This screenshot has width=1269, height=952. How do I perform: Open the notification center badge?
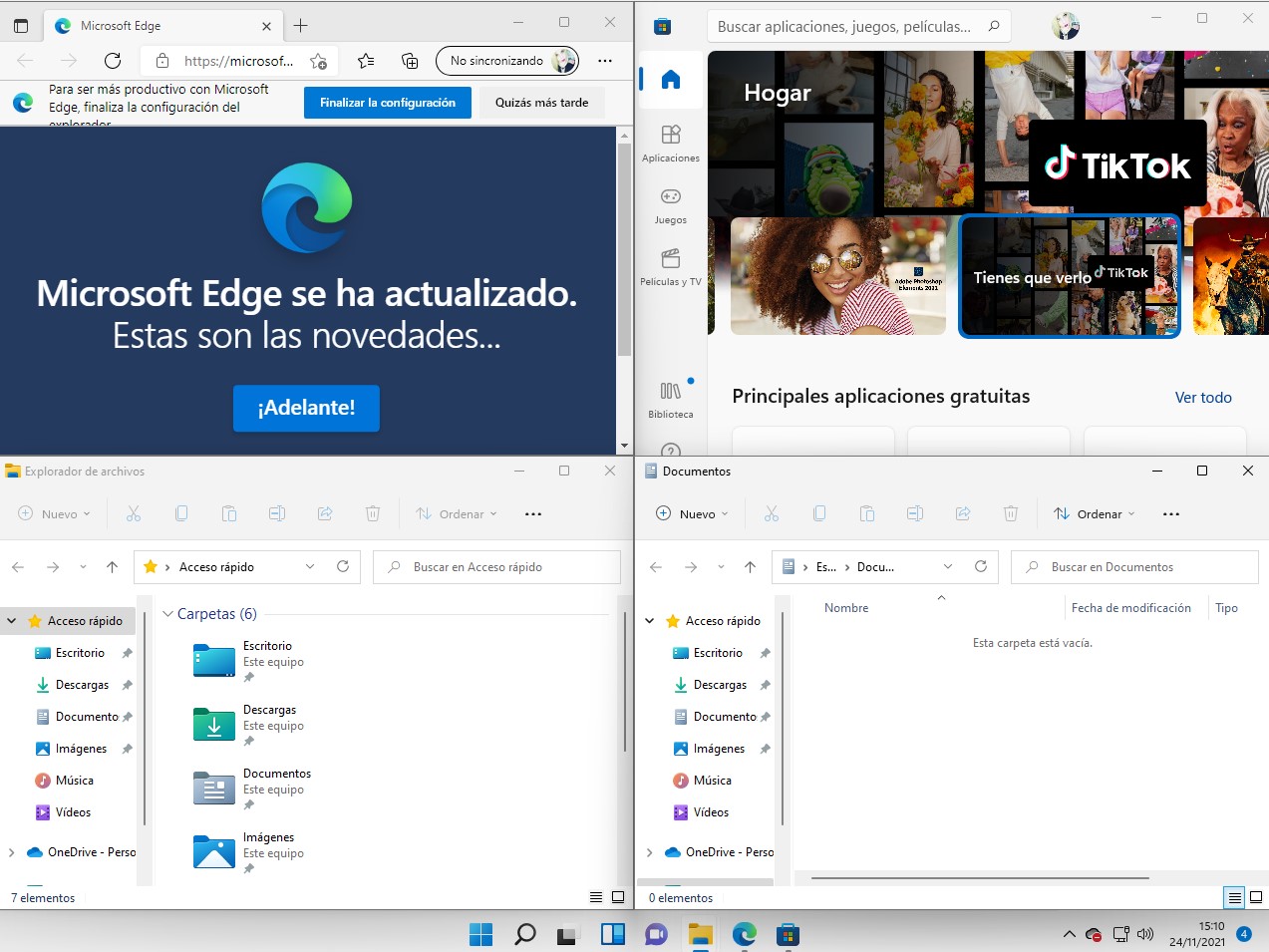pyautogui.click(x=1244, y=934)
